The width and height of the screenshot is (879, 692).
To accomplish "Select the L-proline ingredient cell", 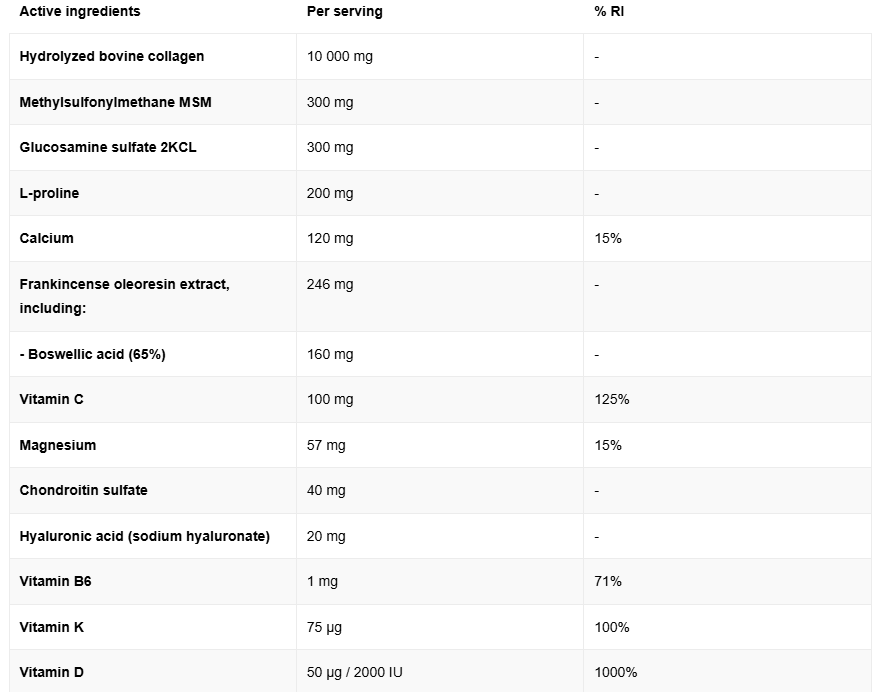I will tap(49, 193).
